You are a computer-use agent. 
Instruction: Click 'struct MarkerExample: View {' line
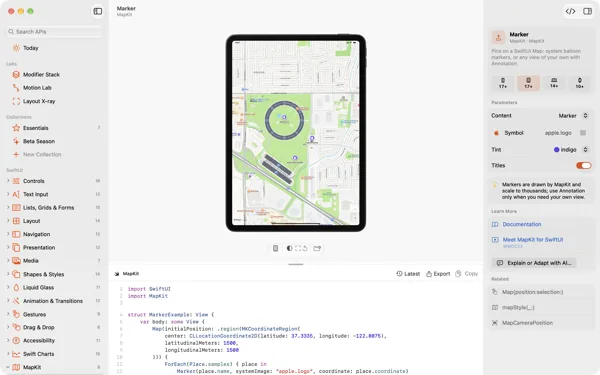pyautogui.click(x=171, y=315)
